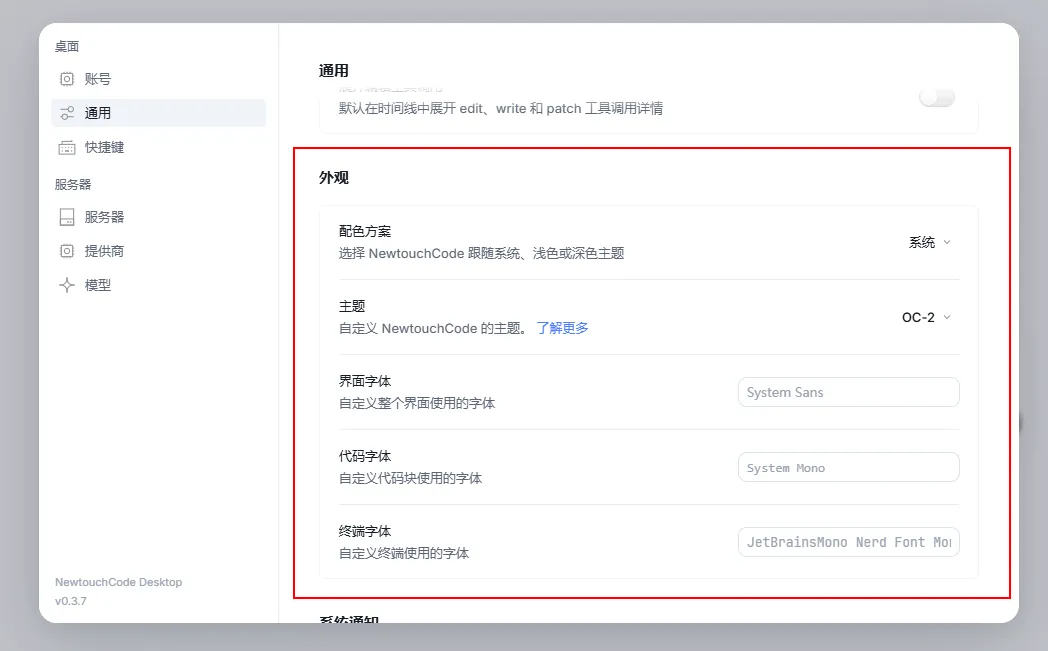This screenshot has width=1048, height=651.
Task: Click the 服务器 sidebar group header
Action: (73, 184)
